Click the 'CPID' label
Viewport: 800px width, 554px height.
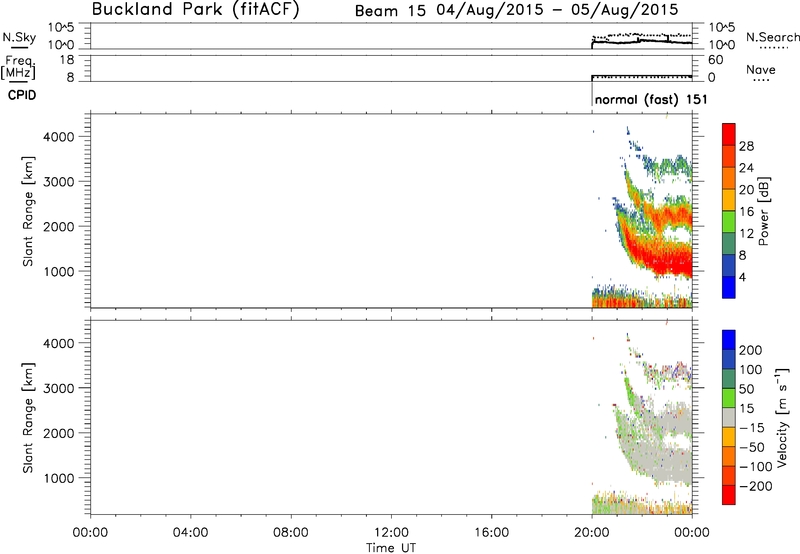(22, 95)
